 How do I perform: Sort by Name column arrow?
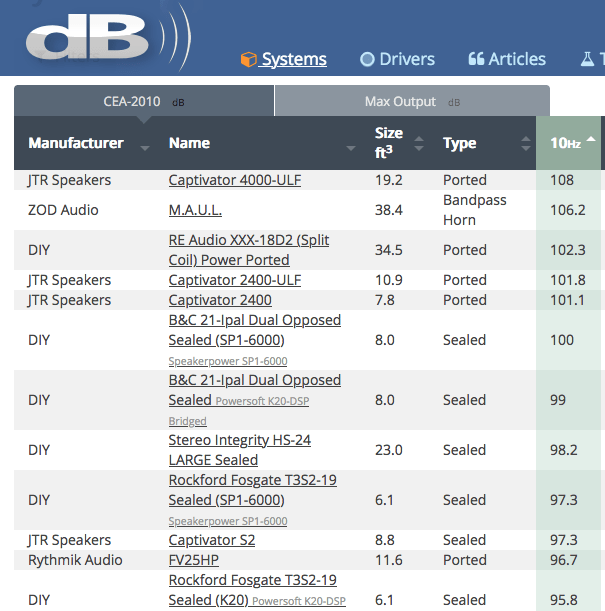pyautogui.click(x=351, y=148)
